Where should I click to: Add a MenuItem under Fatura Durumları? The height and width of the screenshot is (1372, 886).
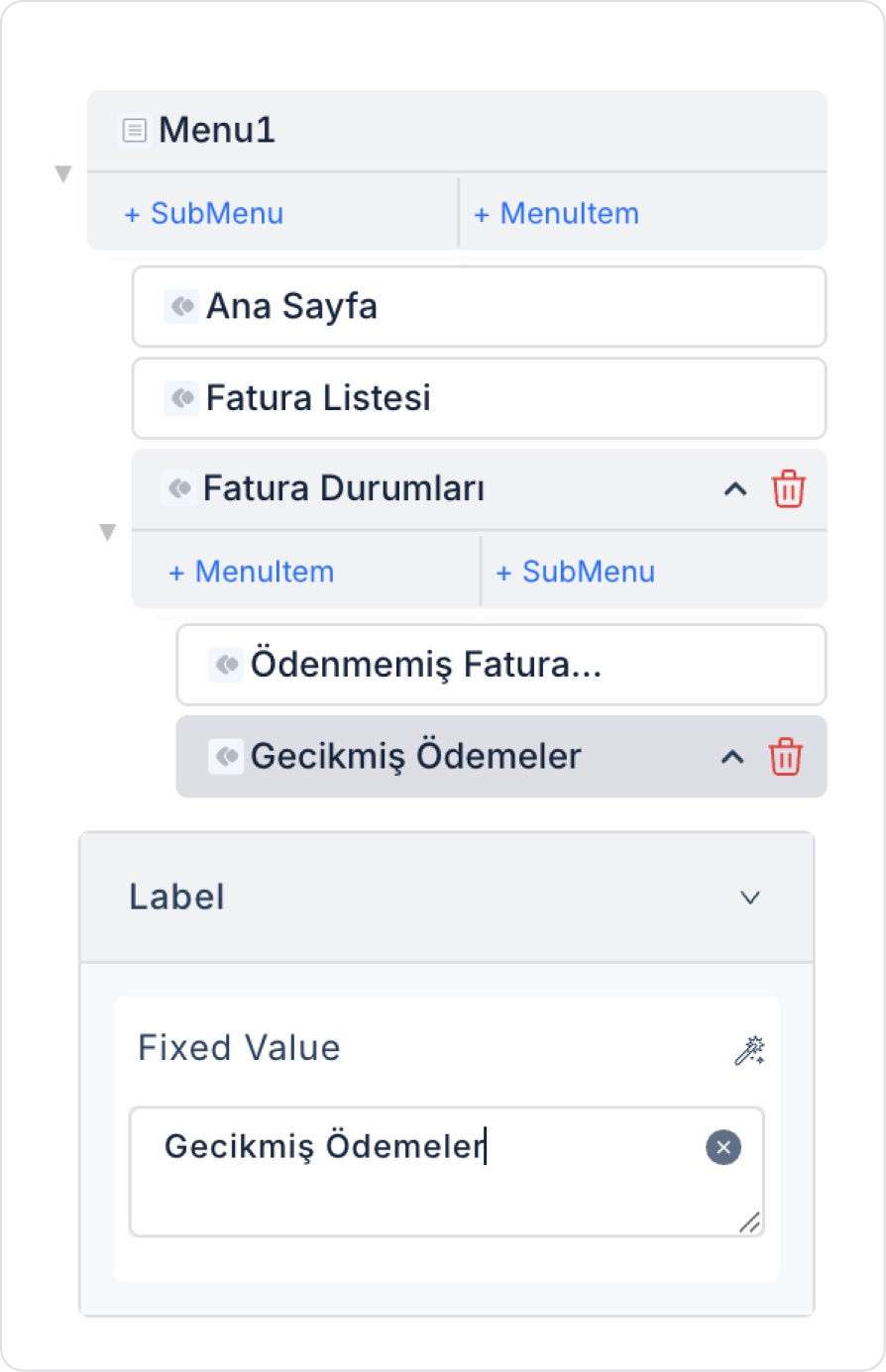click(x=252, y=572)
